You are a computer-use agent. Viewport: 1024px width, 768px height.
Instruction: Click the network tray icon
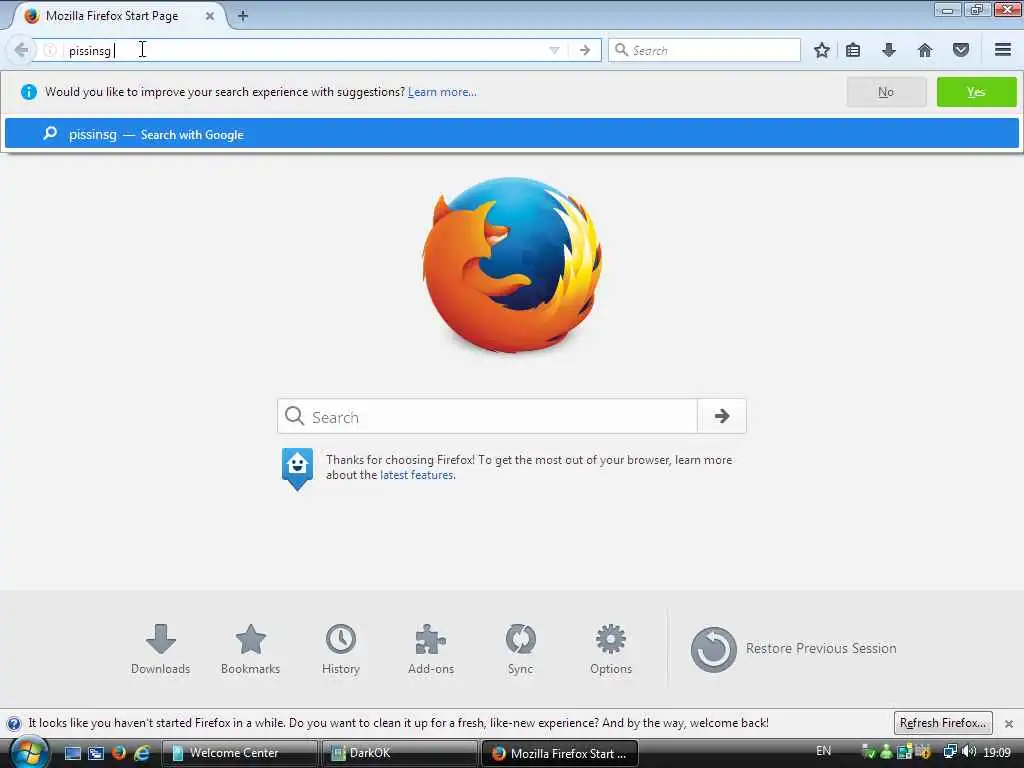(x=950, y=752)
